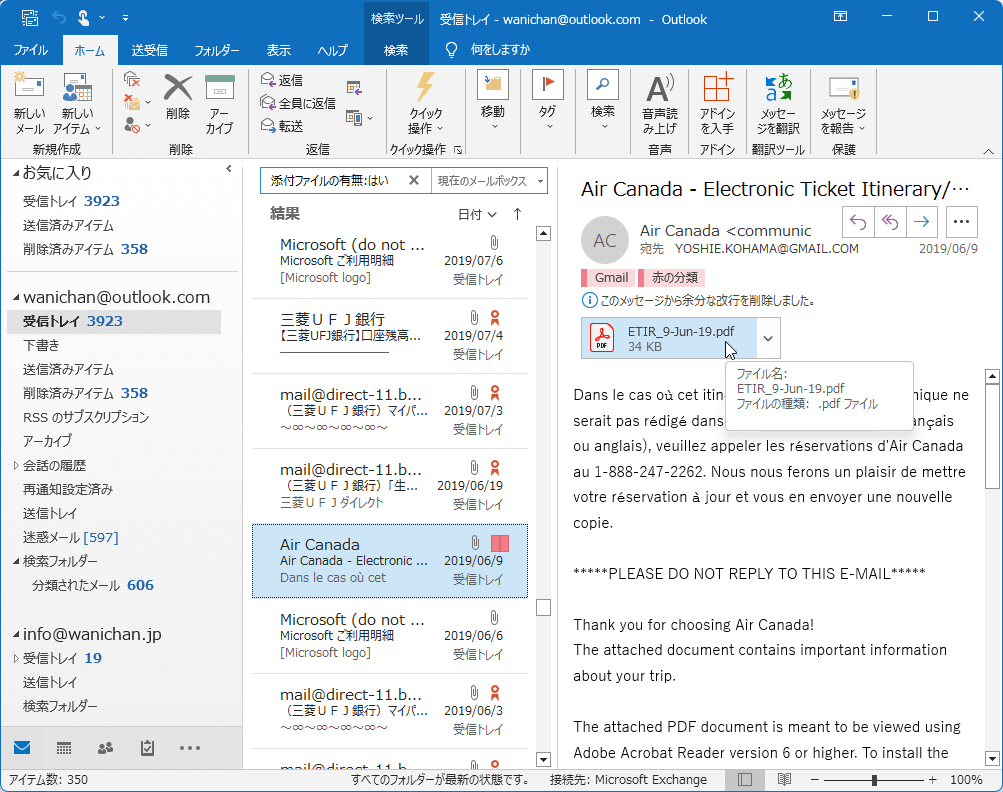Create a new mail with 新しいメール
1003x792 pixels.
tap(29, 102)
